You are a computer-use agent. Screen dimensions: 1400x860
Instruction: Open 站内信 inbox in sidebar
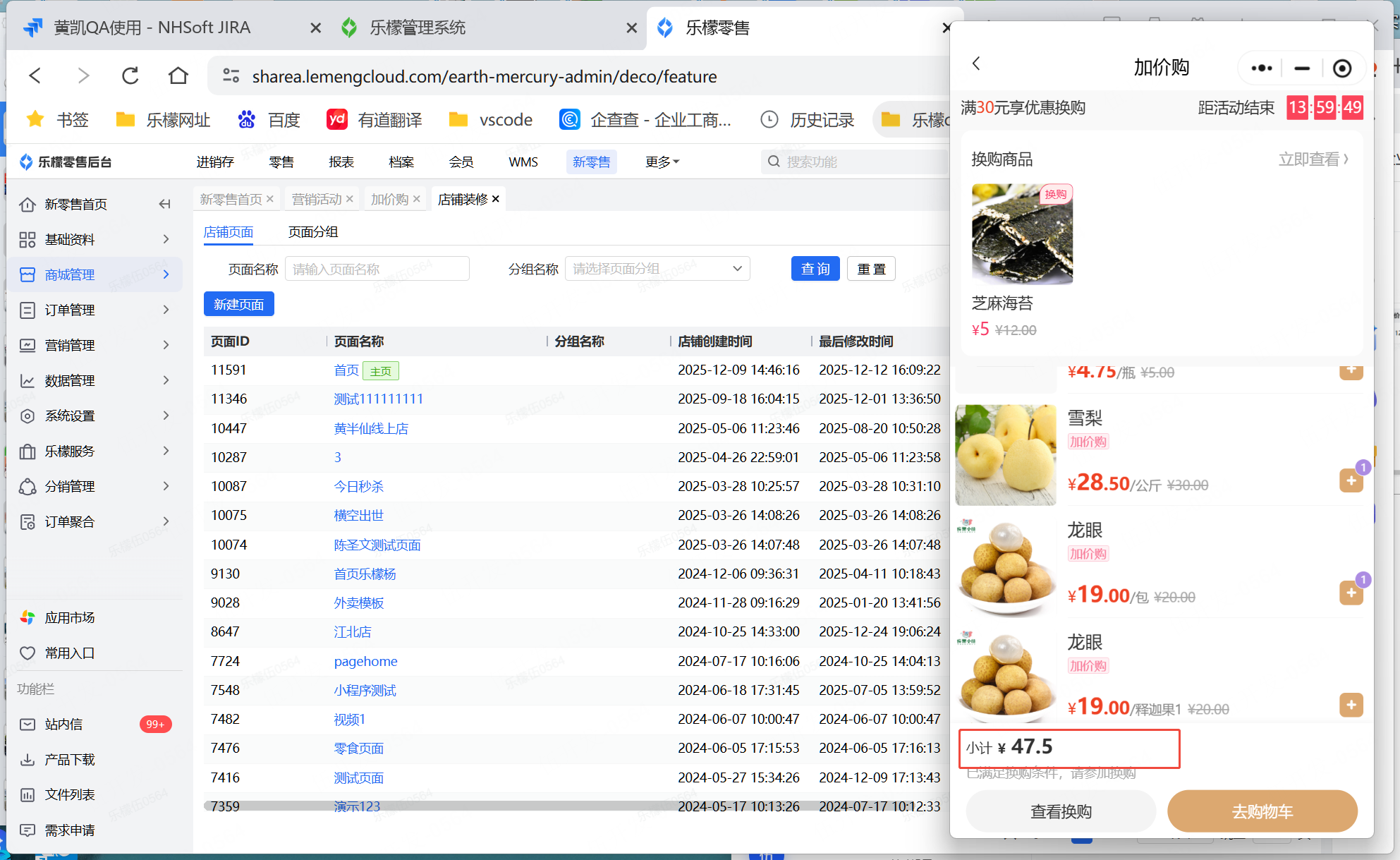click(x=63, y=724)
